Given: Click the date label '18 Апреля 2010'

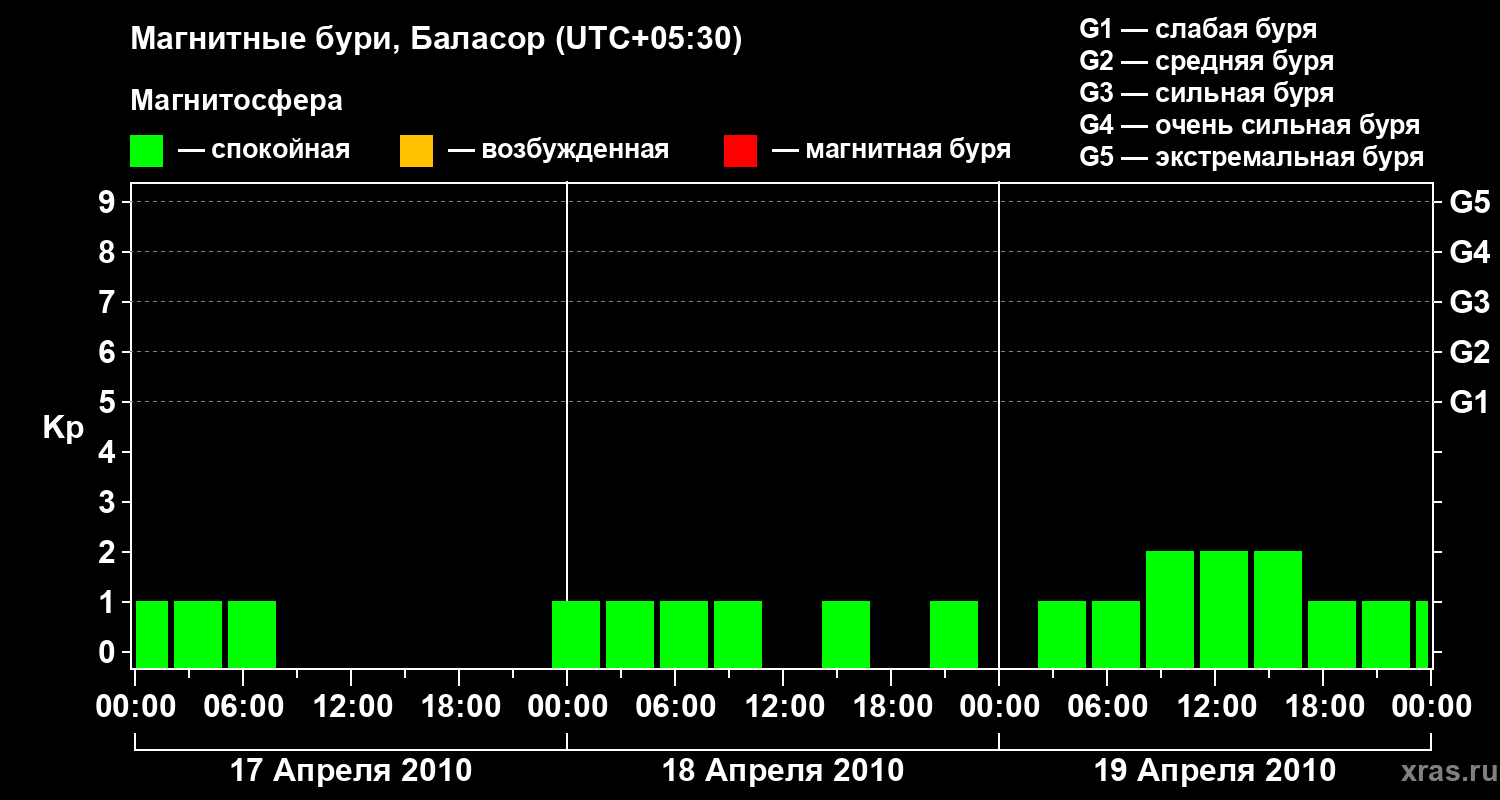Looking at the screenshot, I should coord(783,771).
